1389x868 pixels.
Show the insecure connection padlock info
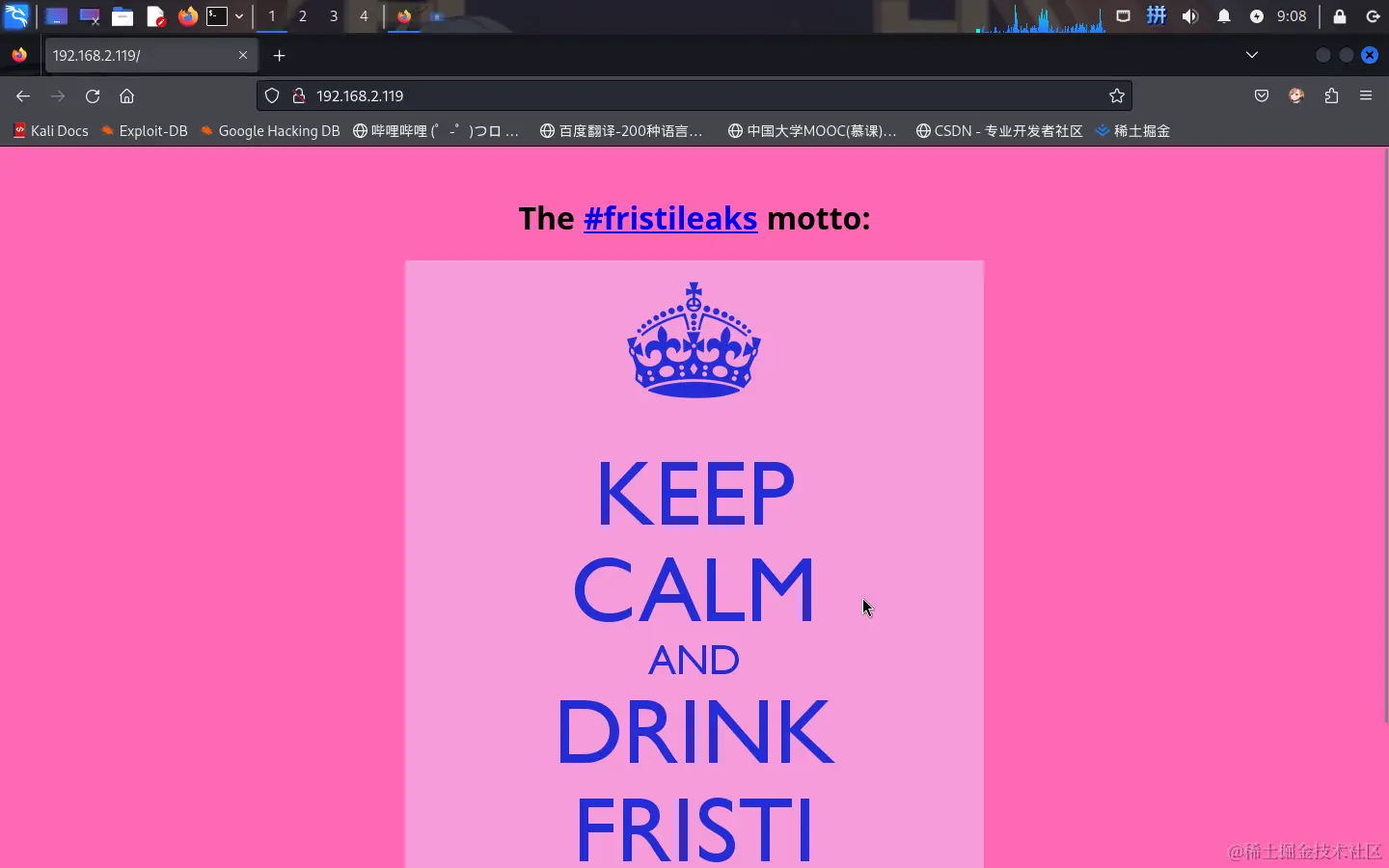(299, 95)
